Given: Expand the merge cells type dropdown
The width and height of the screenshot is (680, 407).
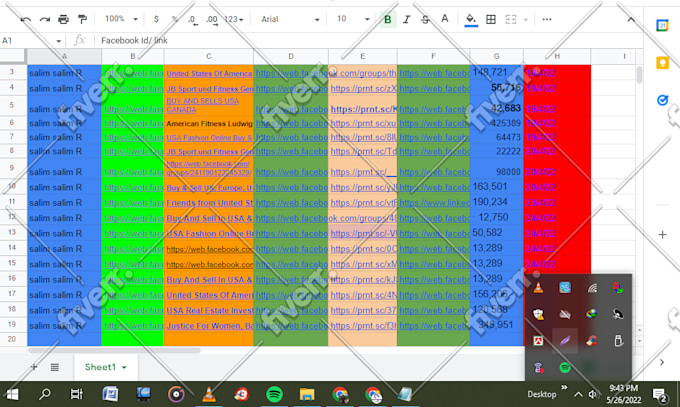Looking at the screenshot, I should click(x=526, y=20).
